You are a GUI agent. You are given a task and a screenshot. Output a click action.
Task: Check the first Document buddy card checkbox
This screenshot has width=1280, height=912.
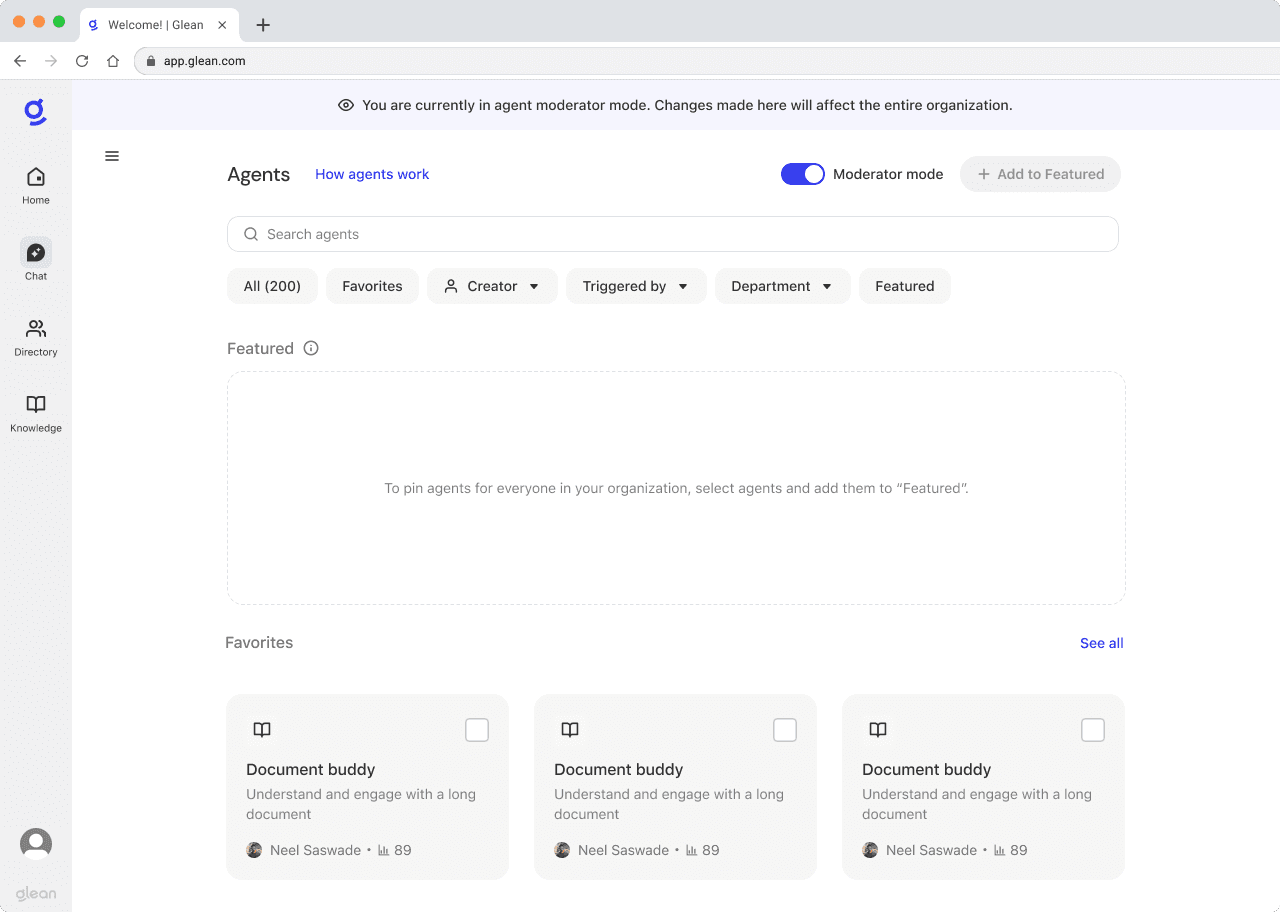[x=477, y=730]
